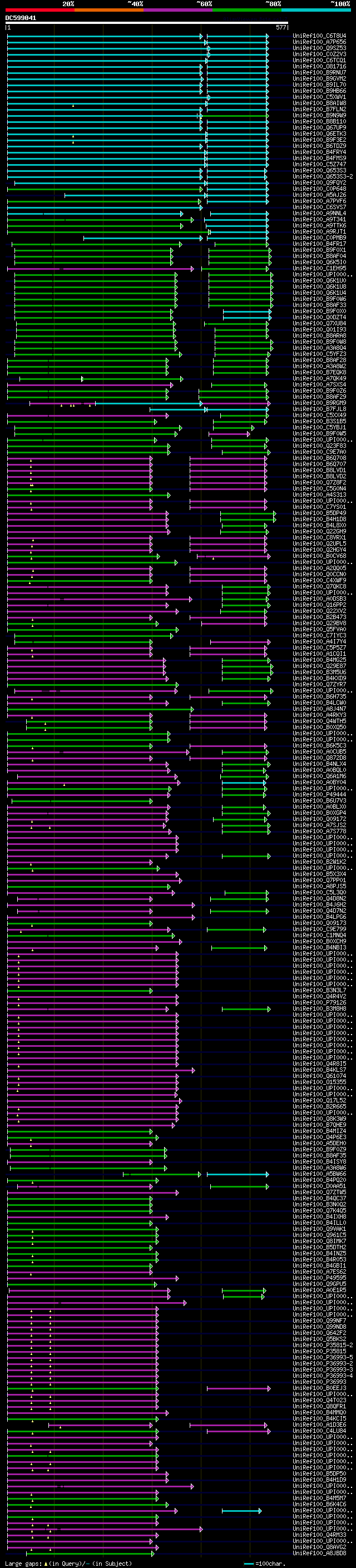The height and width of the screenshot is (1568, 356).
Task: Click hit label UniRef100_B0CV68
Action: pos(319,556)
